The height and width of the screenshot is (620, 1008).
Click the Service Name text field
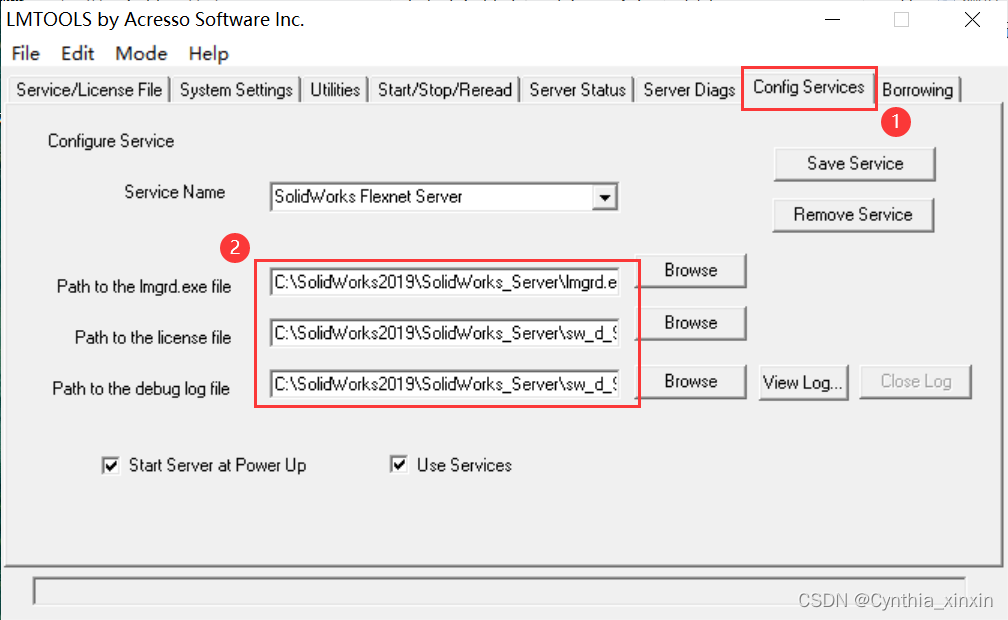(x=432, y=197)
